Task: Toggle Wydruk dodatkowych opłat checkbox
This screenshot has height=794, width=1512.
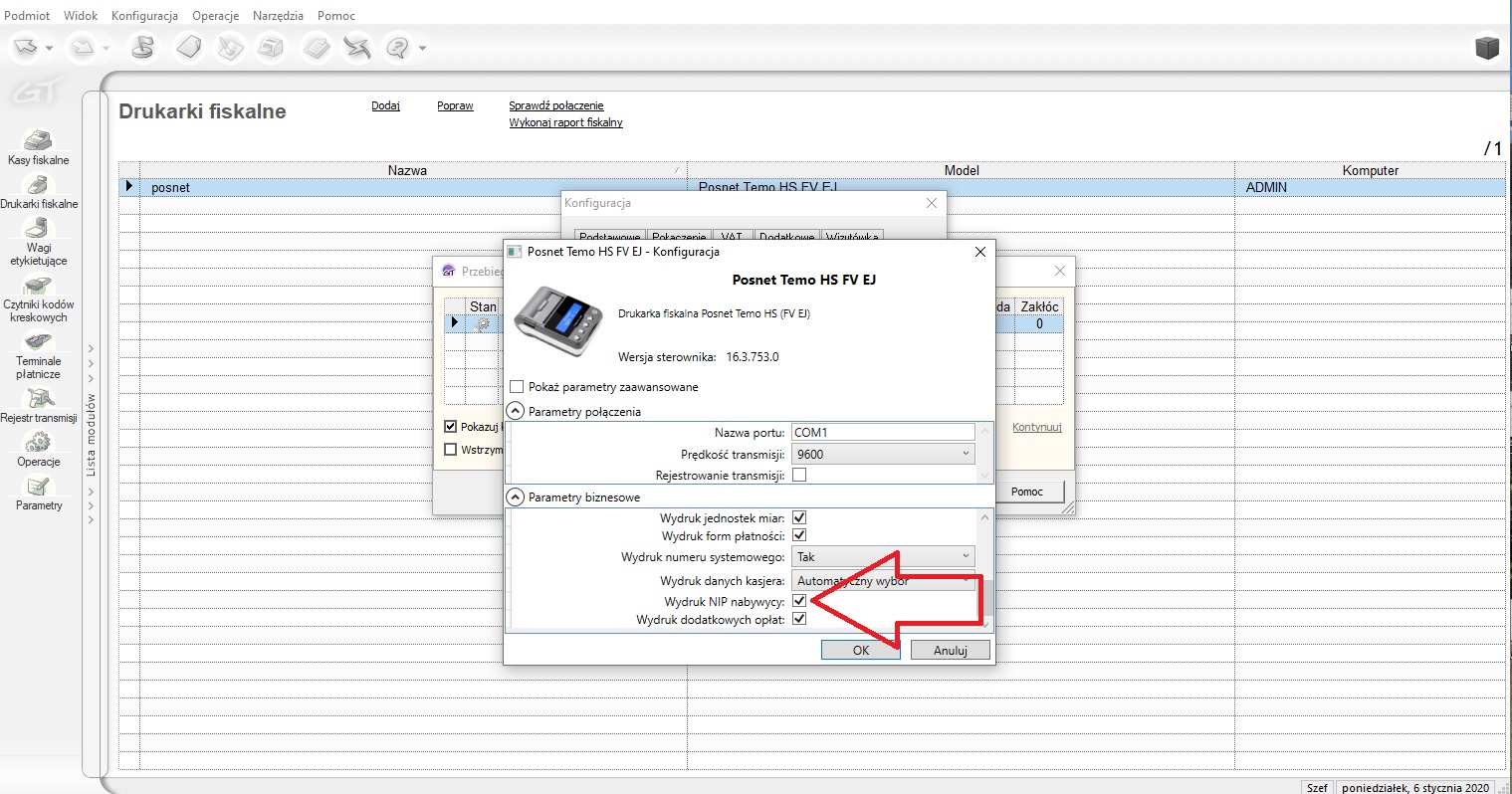Action: tap(798, 620)
